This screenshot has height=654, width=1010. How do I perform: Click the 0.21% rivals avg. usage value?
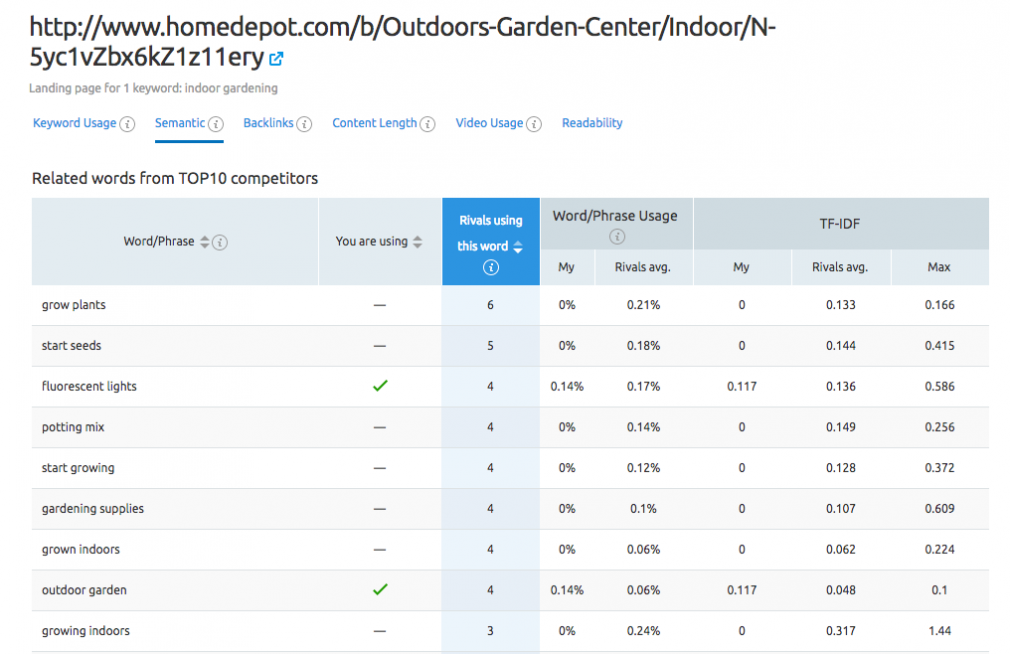(x=643, y=305)
